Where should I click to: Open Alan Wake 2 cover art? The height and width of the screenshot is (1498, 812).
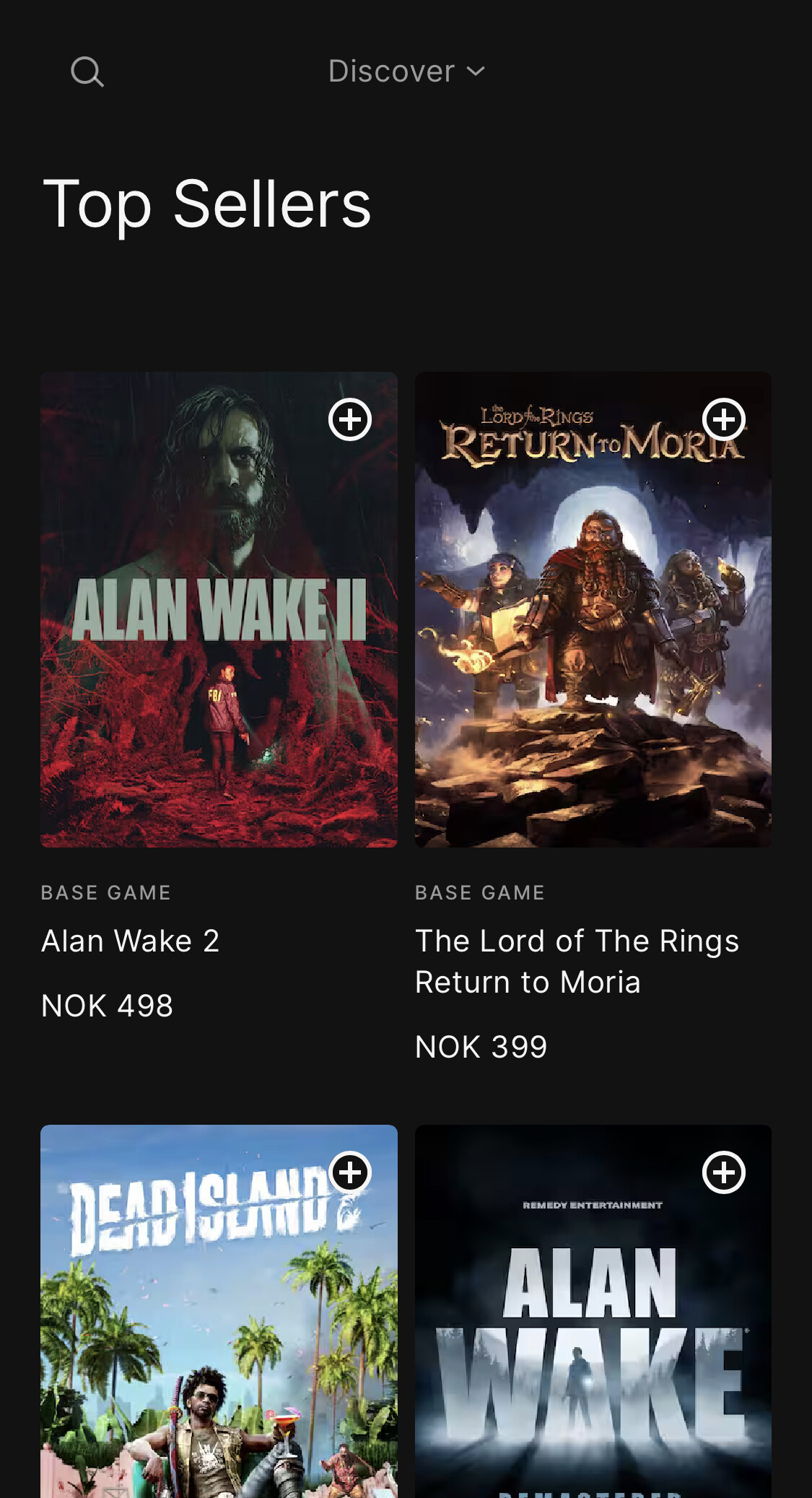[219, 609]
